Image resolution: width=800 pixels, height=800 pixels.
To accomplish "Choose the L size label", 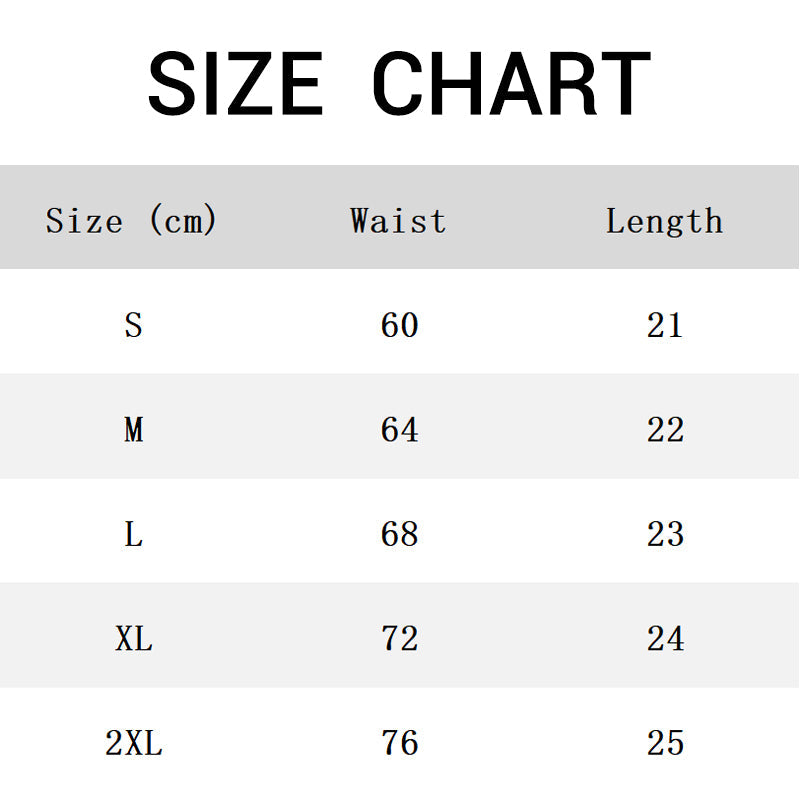I will click(x=133, y=534).
